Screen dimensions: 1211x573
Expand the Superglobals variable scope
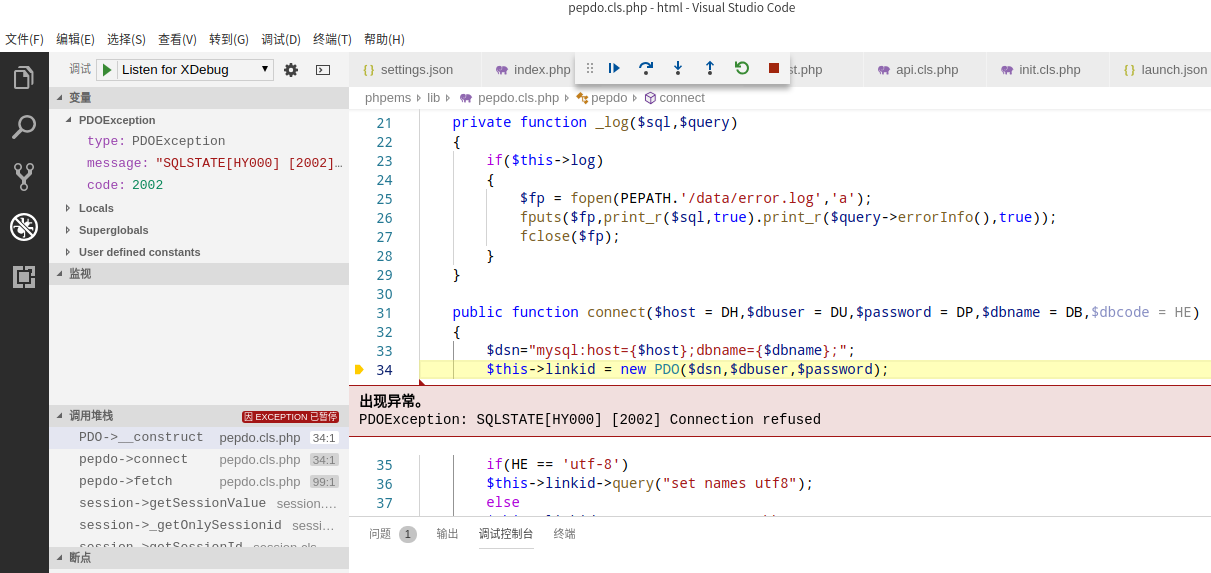click(x=113, y=230)
